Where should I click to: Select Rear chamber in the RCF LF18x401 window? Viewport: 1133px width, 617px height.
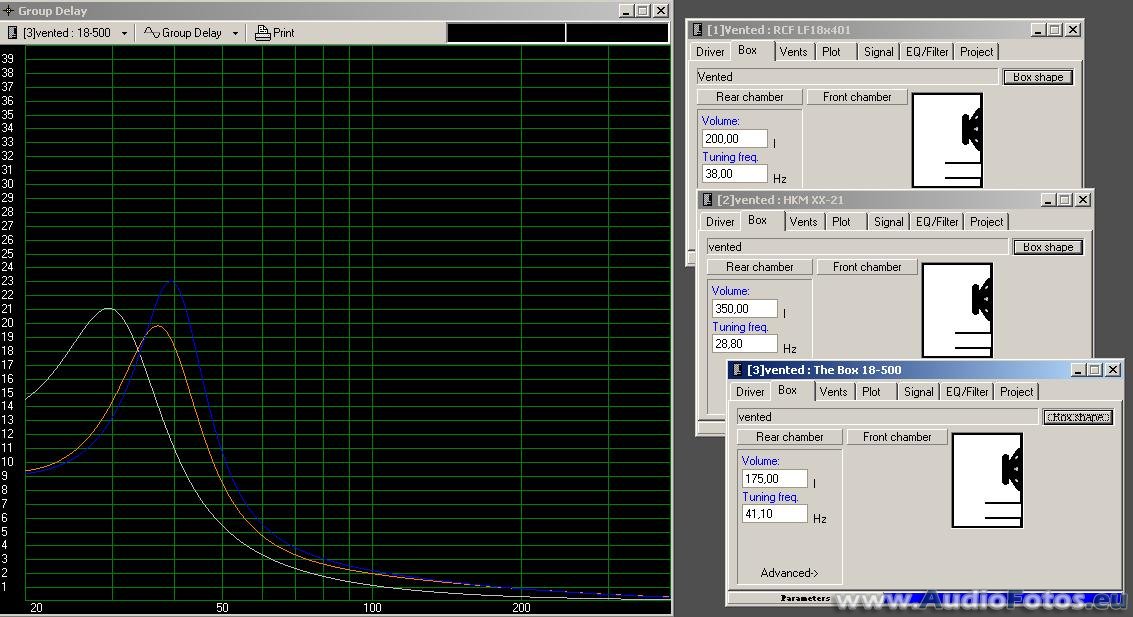coord(749,97)
